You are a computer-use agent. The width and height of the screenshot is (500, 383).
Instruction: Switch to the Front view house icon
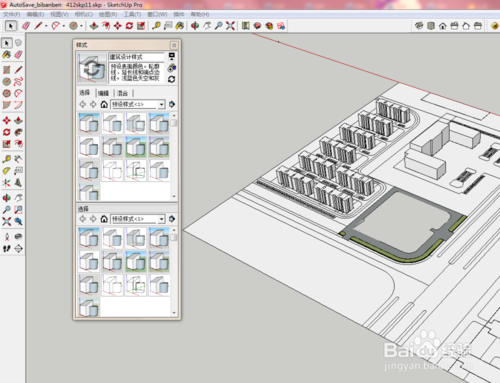[x=442, y=26]
